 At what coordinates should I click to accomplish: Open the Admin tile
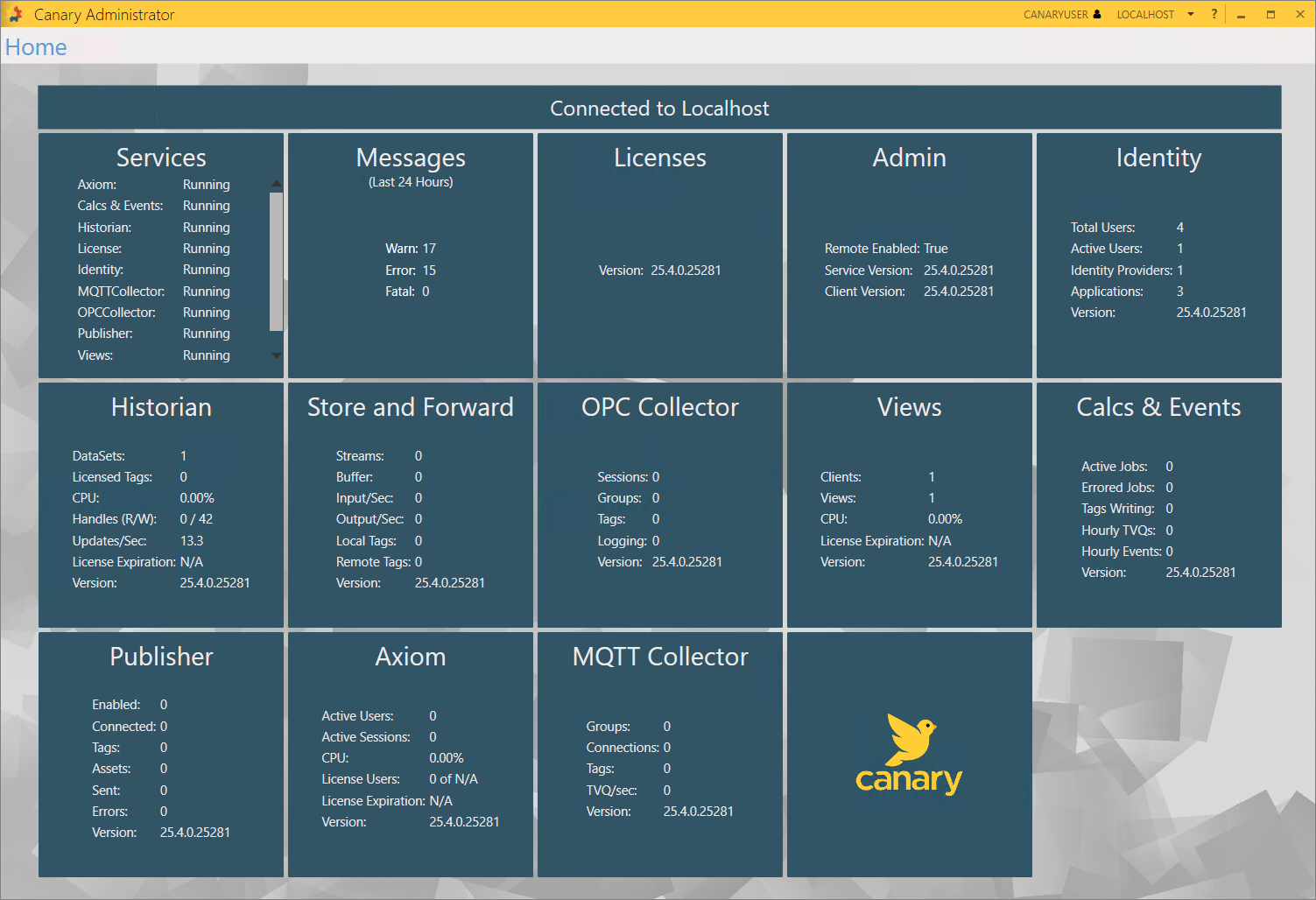[909, 256]
